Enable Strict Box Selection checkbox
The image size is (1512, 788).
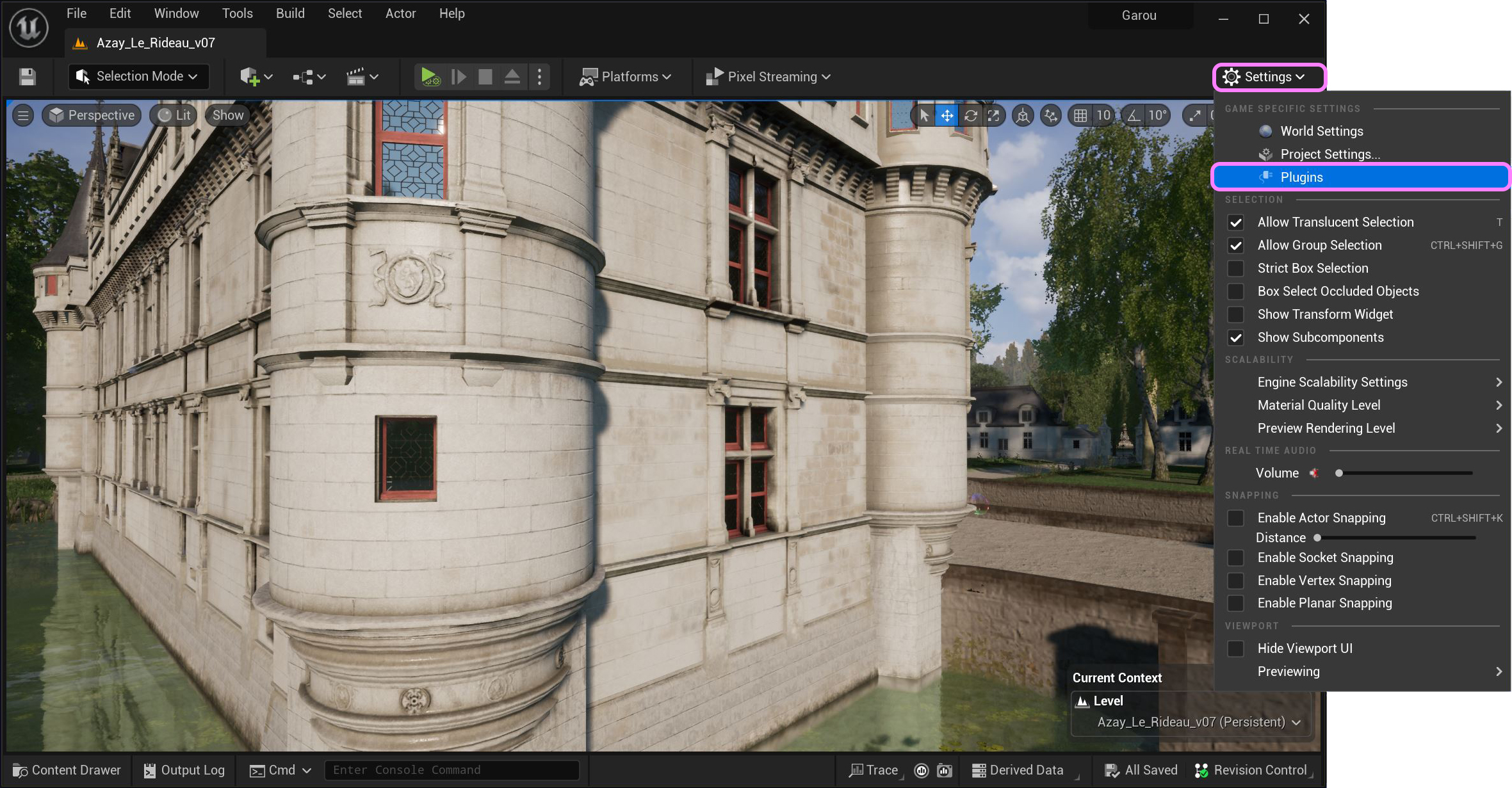1235,268
